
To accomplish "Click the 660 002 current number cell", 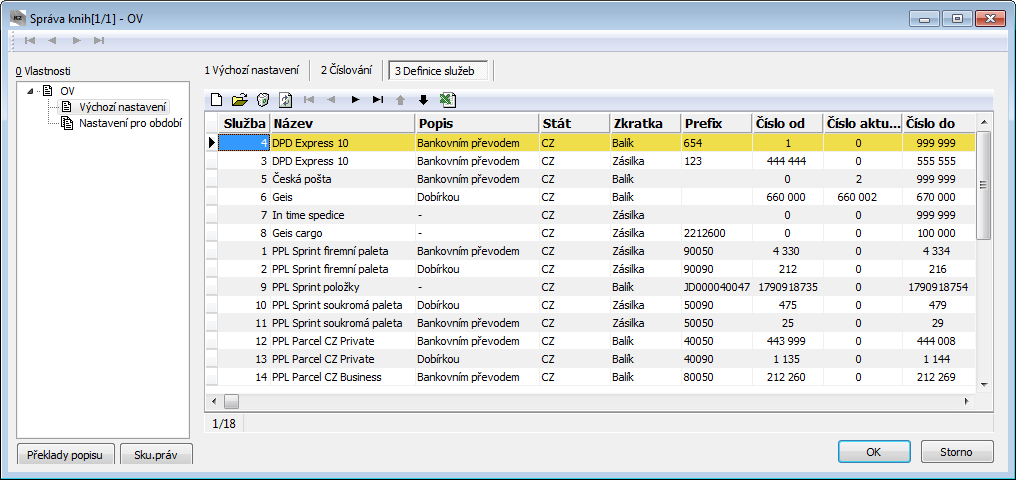I will tap(863, 198).
